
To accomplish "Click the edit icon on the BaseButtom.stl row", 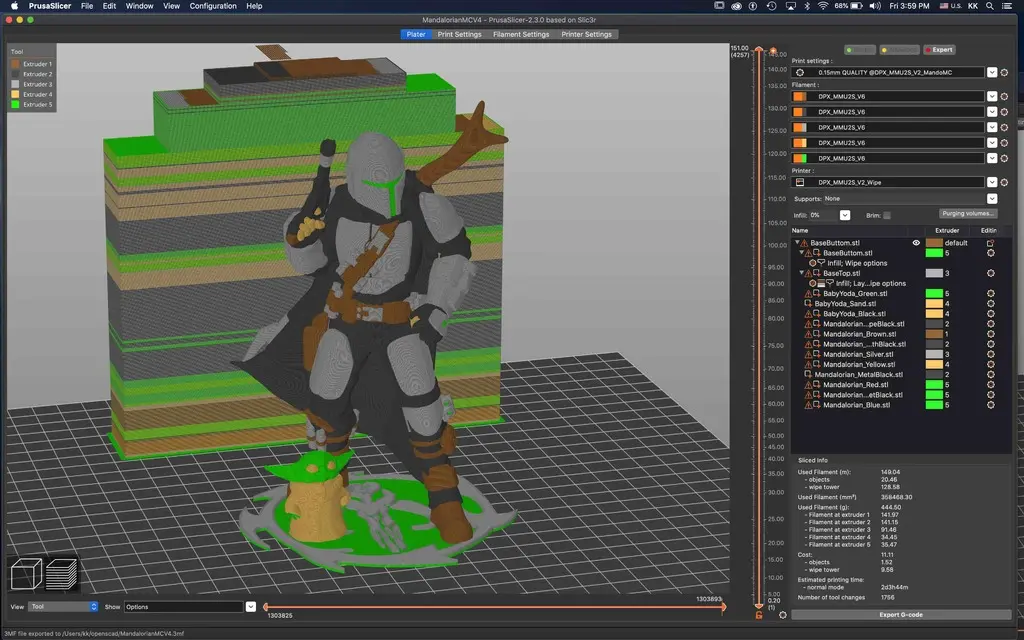I will (990, 243).
